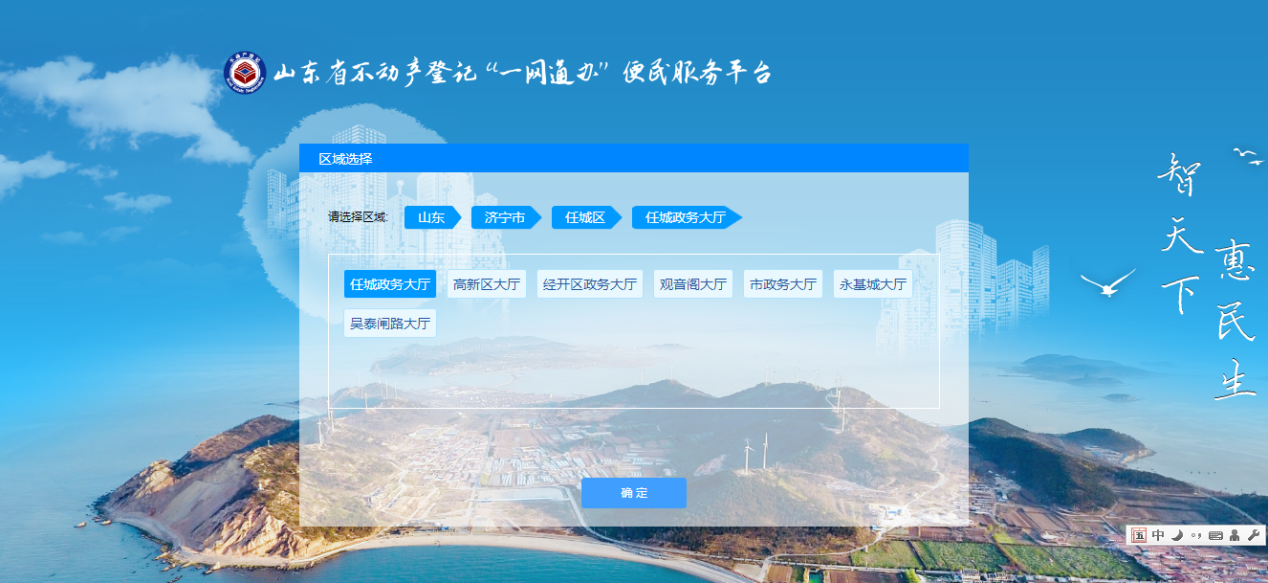The height and width of the screenshot is (583, 1268).
Task: Select the 永基城大厅 hall option
Action: (x=873, y=284)
